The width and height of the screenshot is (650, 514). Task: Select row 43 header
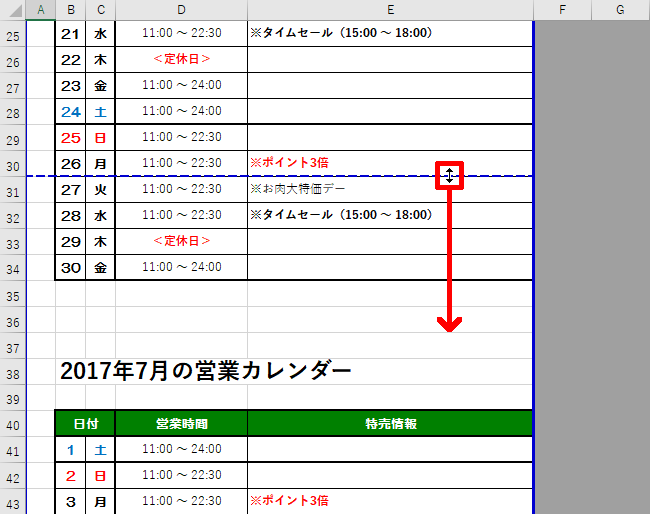(x=13, y=502)
